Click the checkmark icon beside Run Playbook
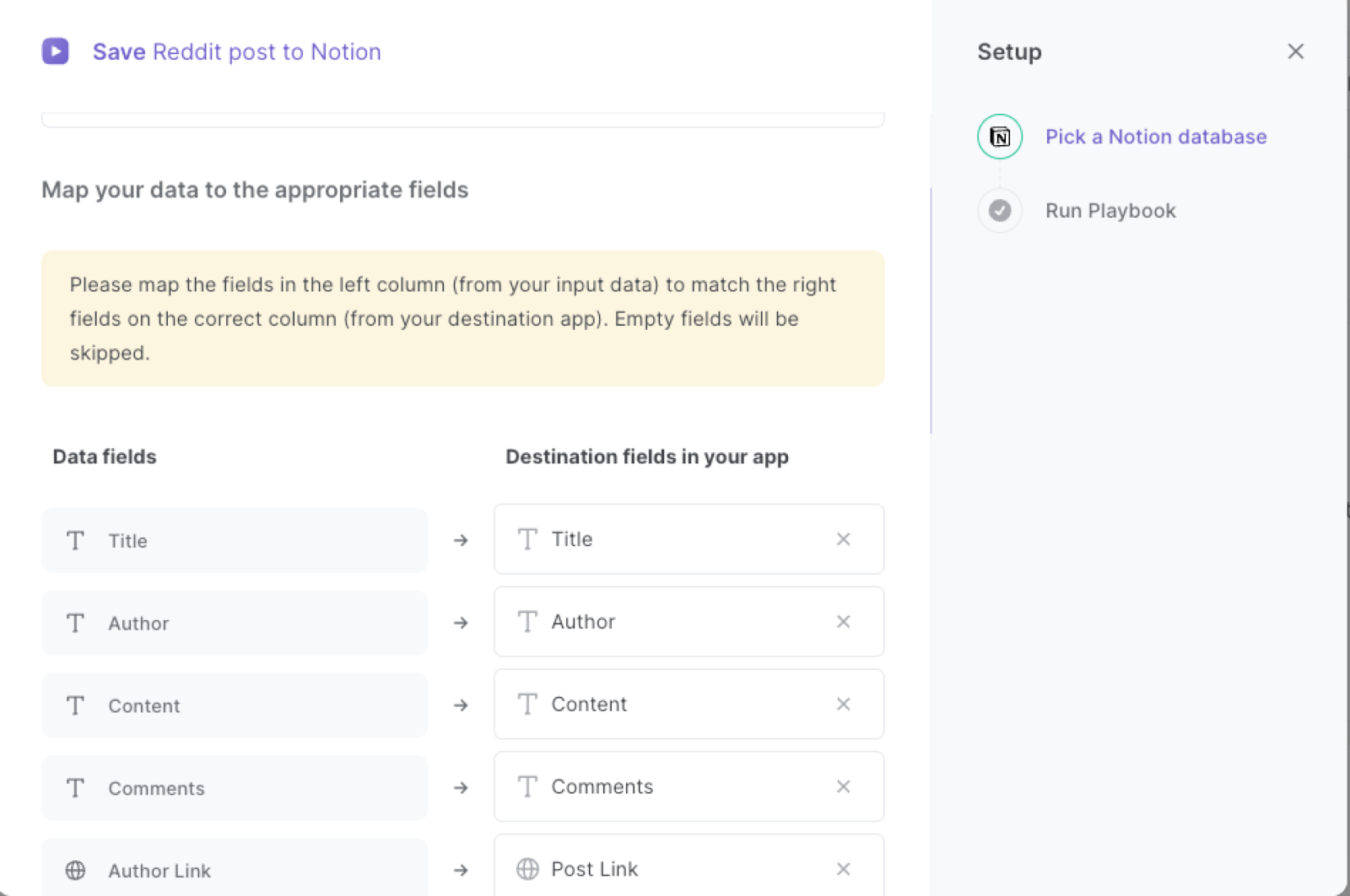The image size is (1350, 896). pyautogui.click(x=999, y=210)
